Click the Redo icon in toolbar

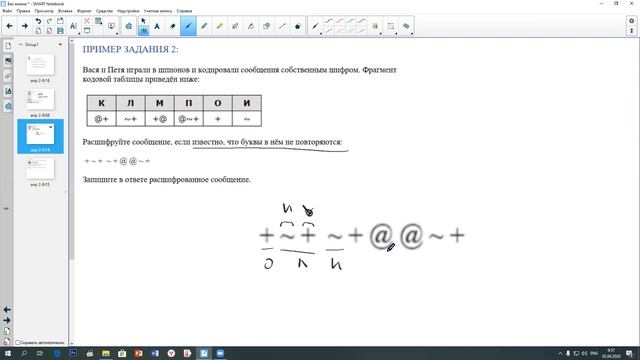[x=49, y=21]
